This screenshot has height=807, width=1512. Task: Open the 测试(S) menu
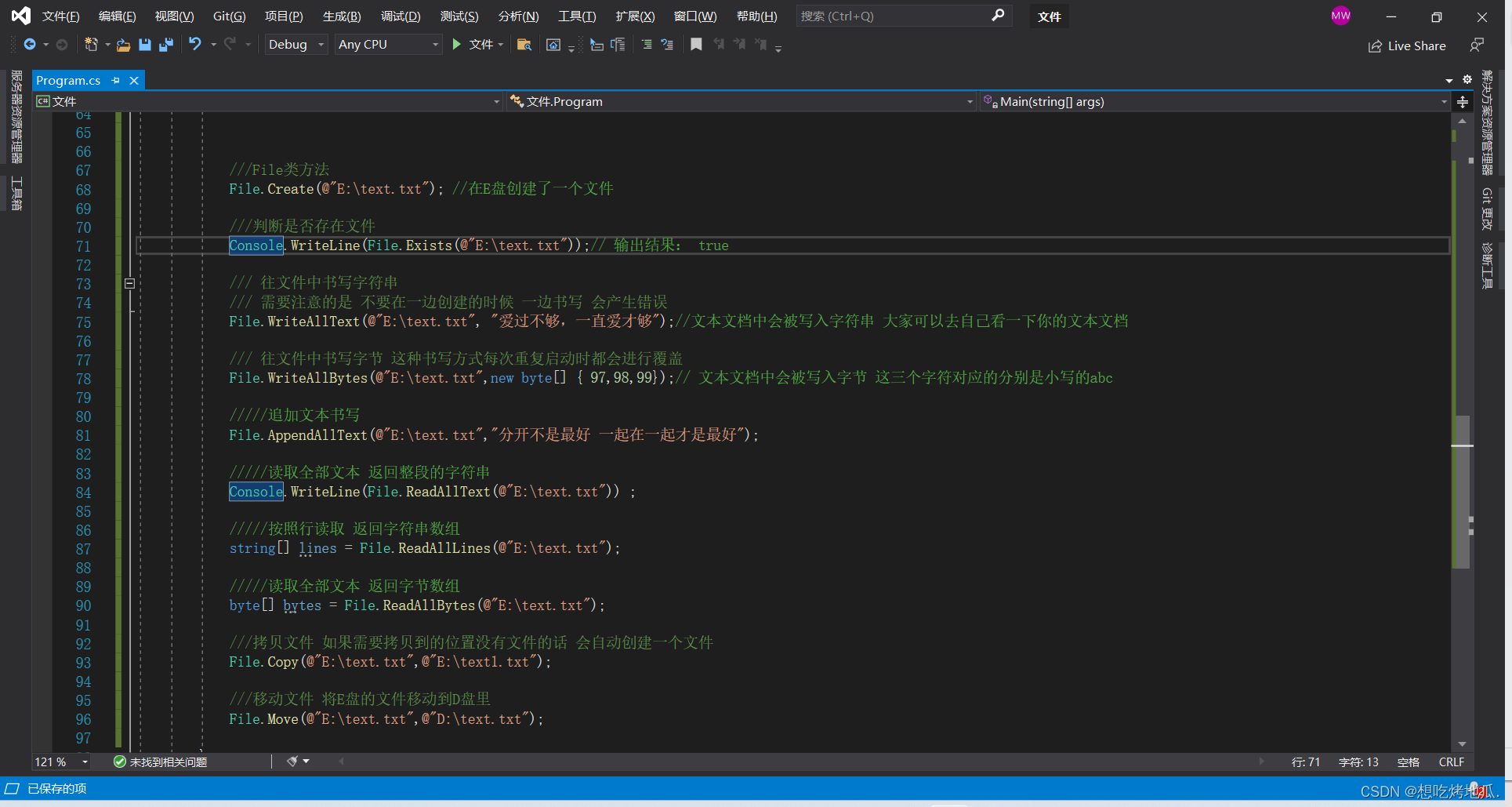[x=459, y=16]
